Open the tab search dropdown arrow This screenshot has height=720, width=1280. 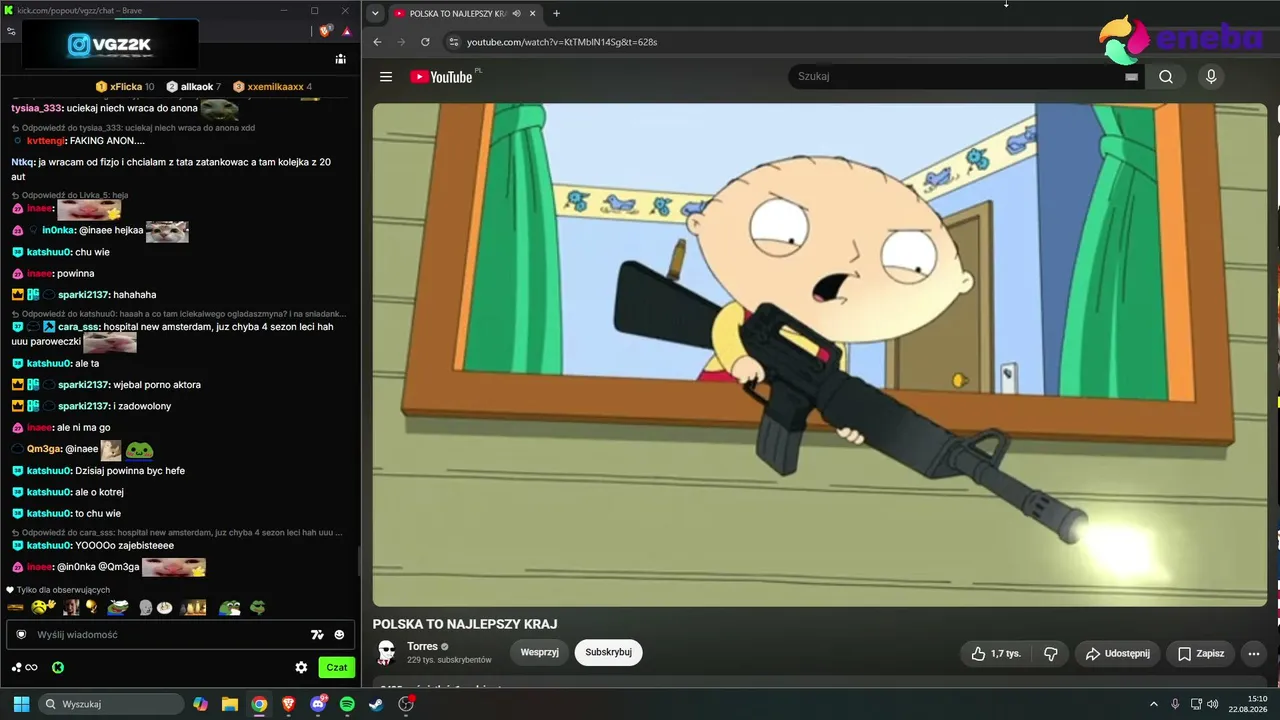375,14
